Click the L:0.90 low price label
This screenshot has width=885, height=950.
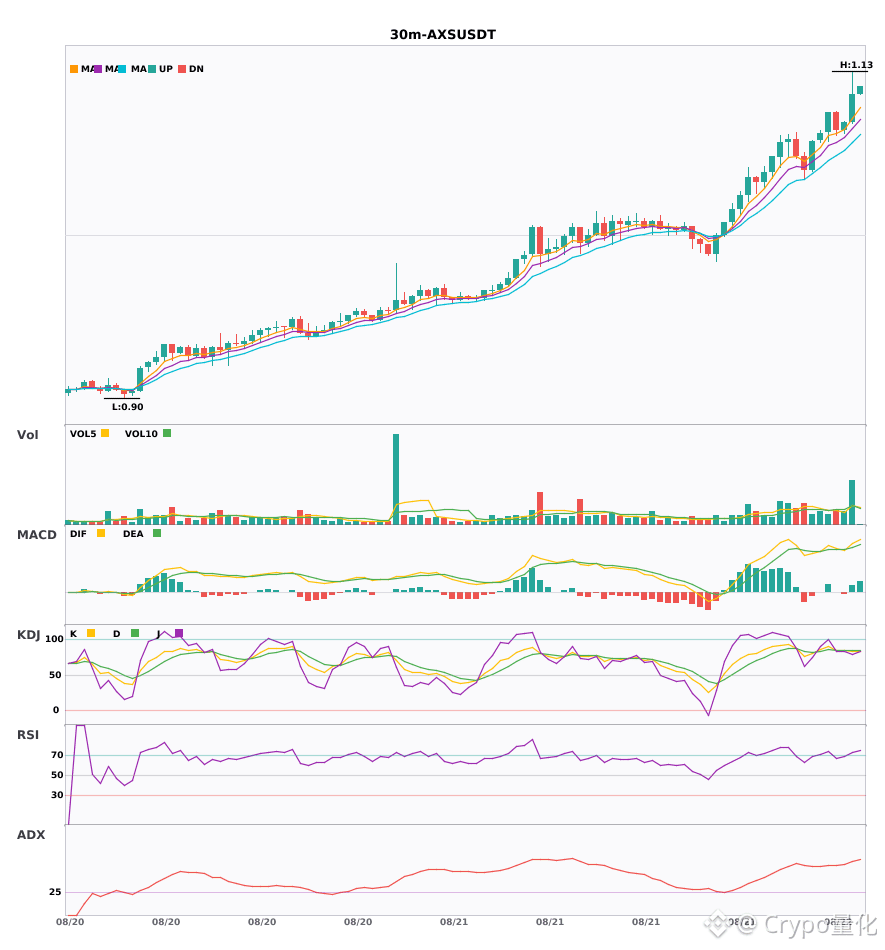[127, 407]
